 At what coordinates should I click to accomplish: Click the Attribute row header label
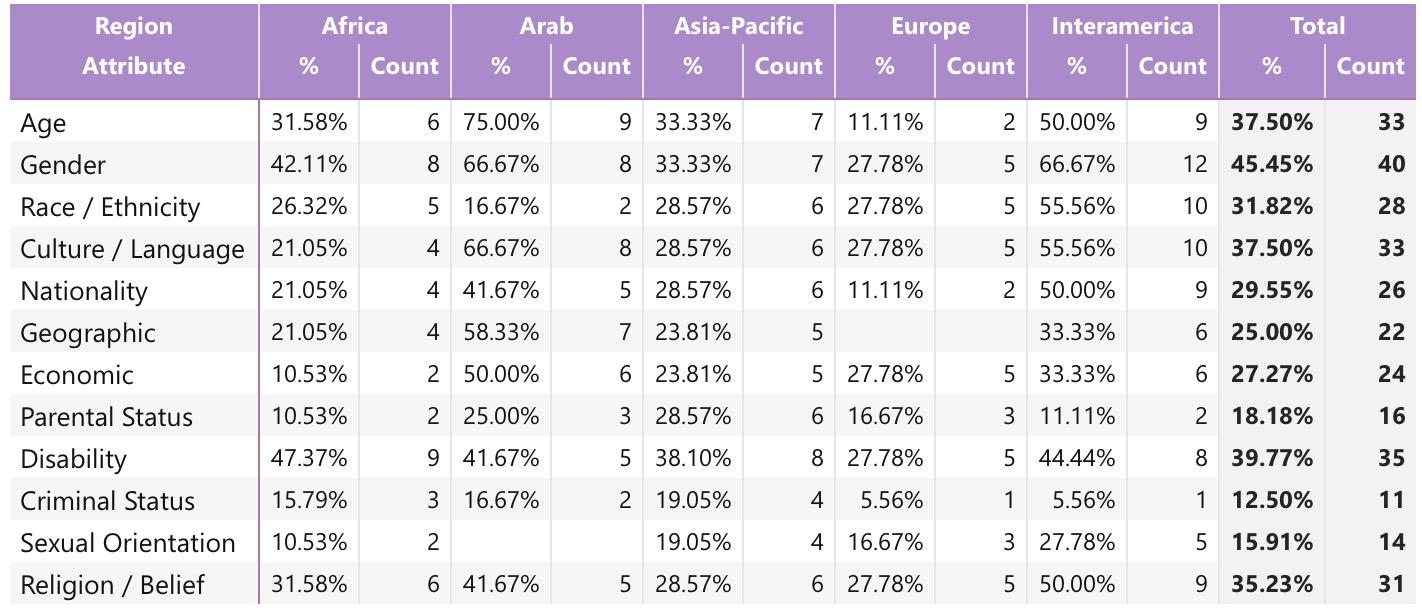tap(133, 66)
